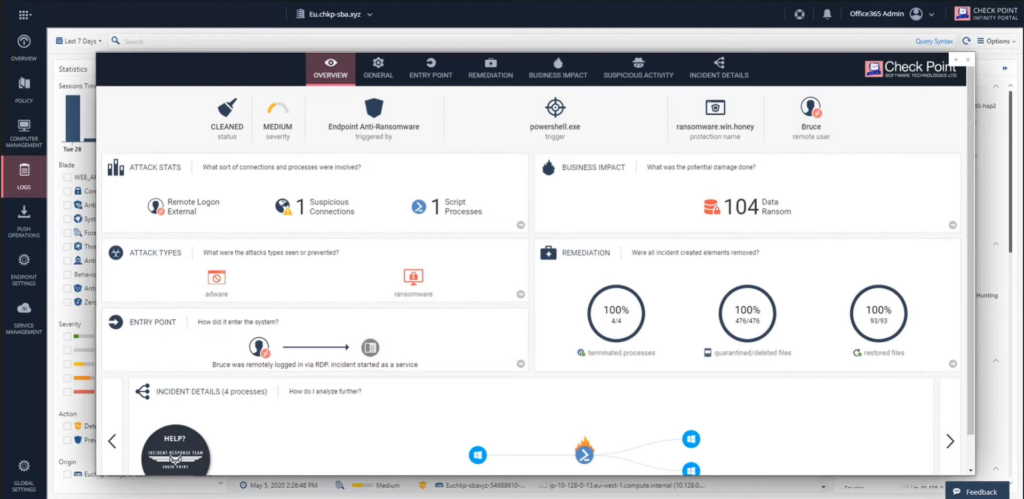Click the Feedback button
The height and width of the screenshot is (499, 1024).
975,491
